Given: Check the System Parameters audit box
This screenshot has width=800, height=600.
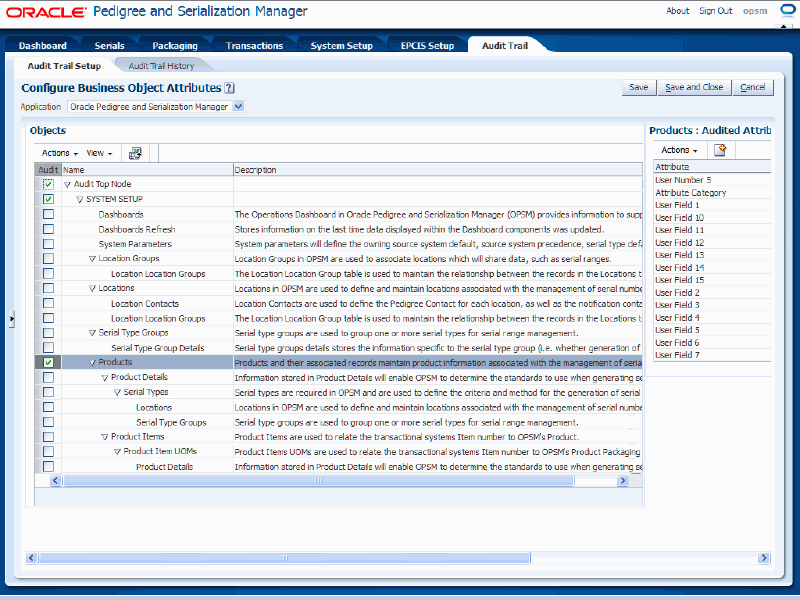Looking at the screenshot, I should click(x=48, y=244).
